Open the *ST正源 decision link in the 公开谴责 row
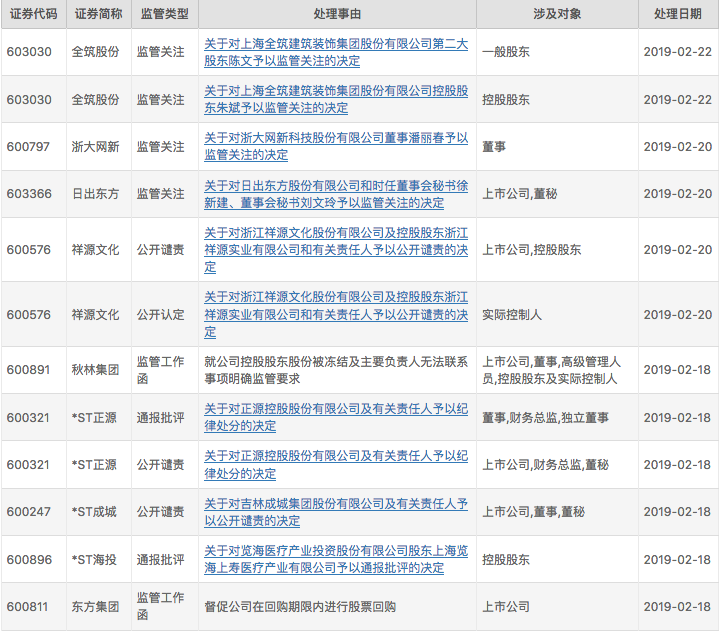 pos(336,465)
